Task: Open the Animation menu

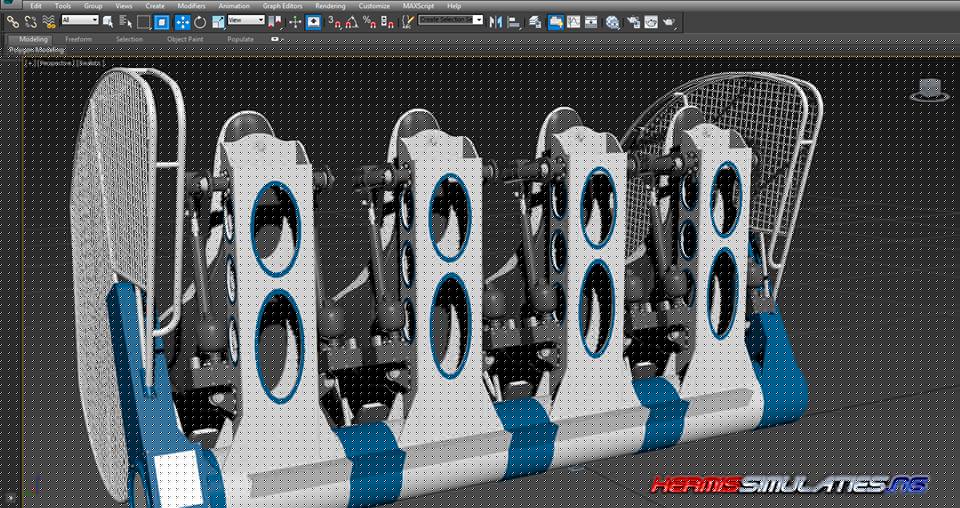Action: point(234,6)
